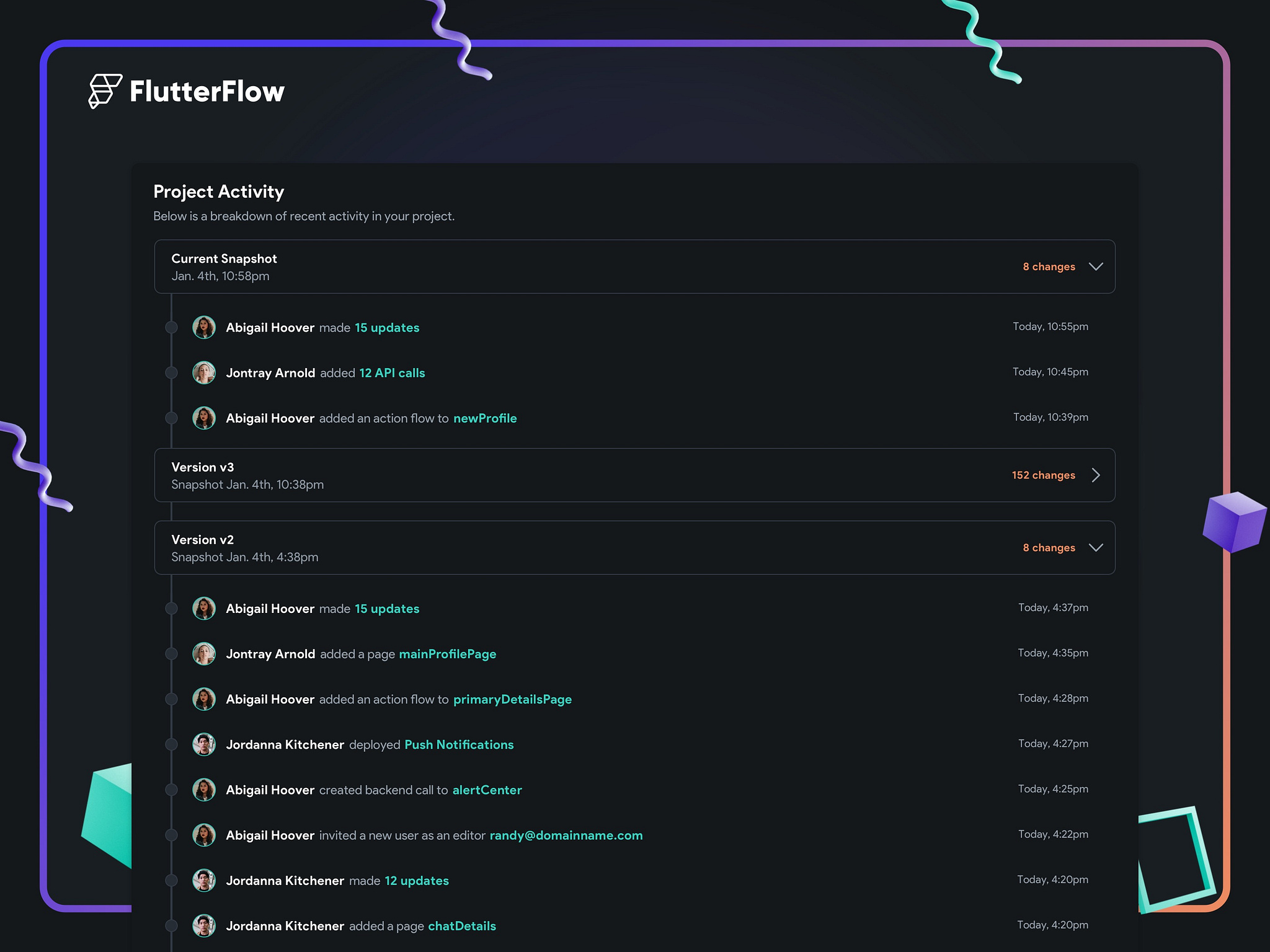Click Jordanna Kitchener's avatar on the Push Notifications entry
1270x952 pixels.
point(203,744)
